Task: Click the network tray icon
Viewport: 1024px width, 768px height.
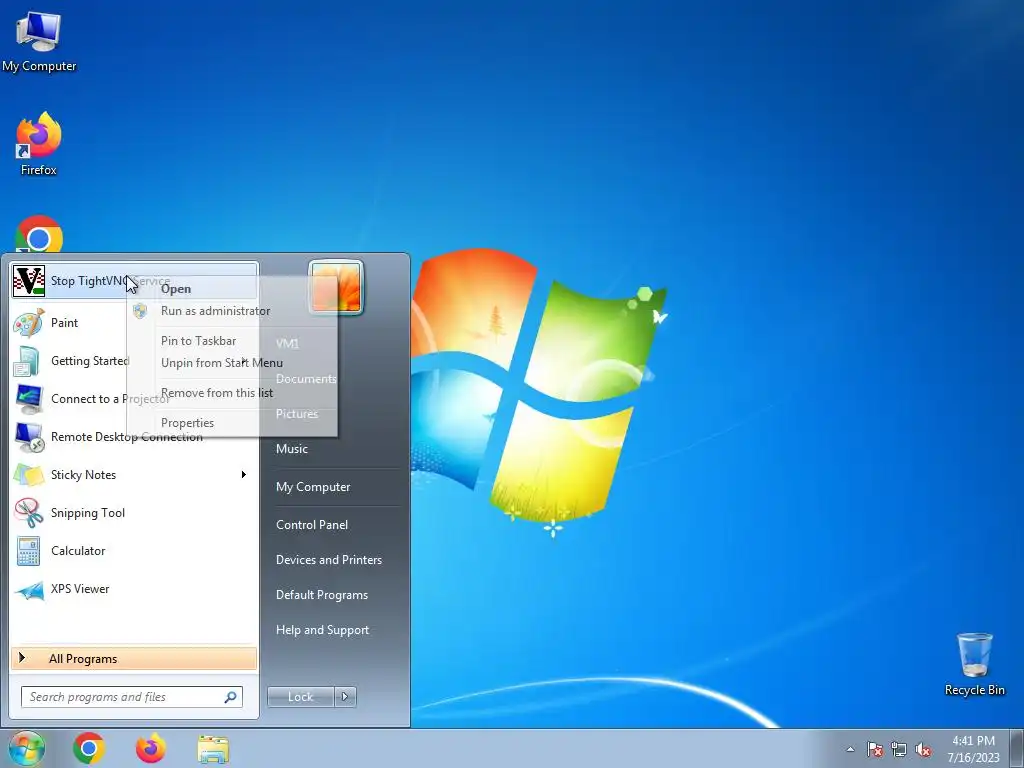Action: (899, 749)
